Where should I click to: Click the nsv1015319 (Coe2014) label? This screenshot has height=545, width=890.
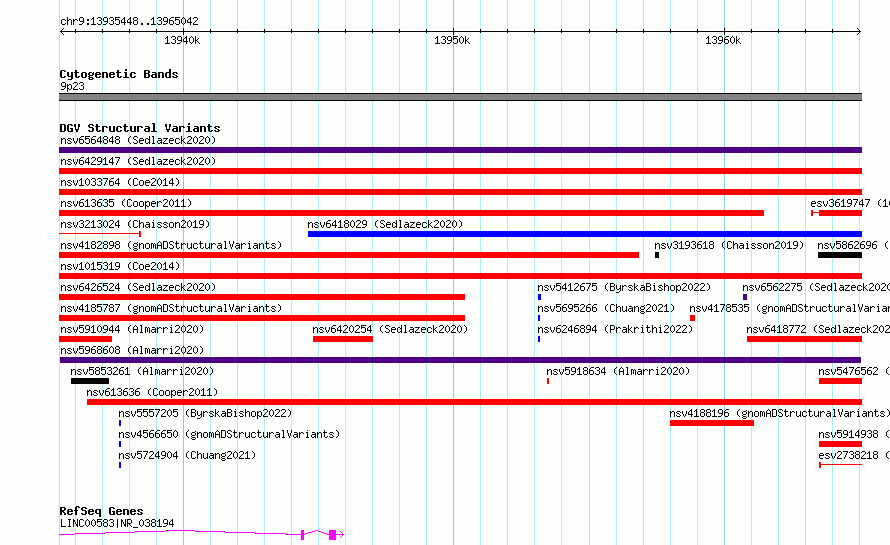[x=120, y=266]
